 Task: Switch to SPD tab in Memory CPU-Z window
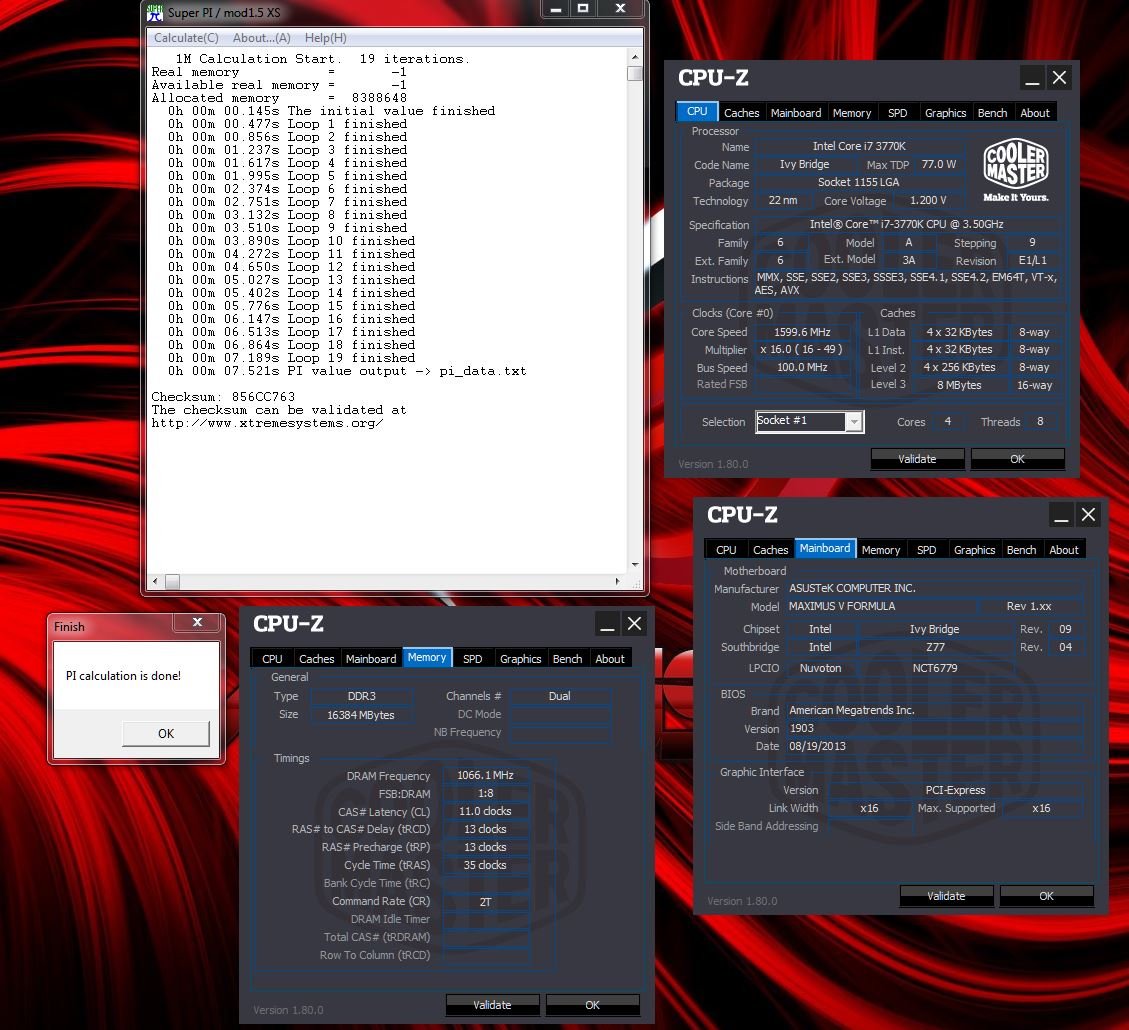[x=472, y=659]
